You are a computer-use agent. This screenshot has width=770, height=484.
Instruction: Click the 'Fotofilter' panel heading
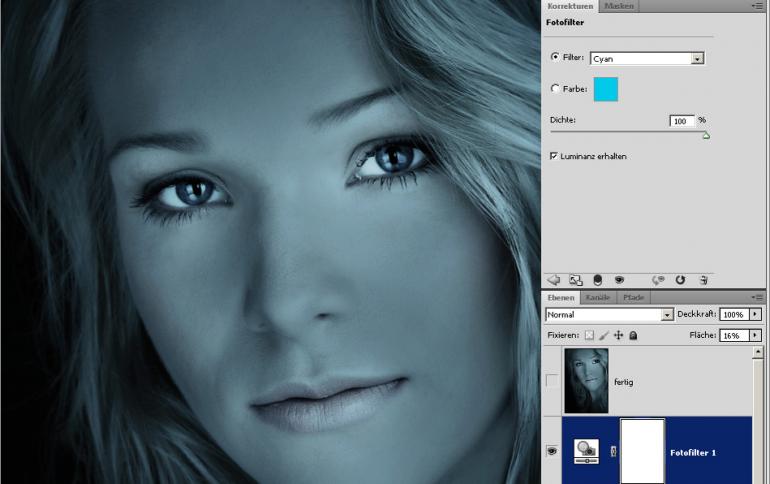[x=565, y=23]
